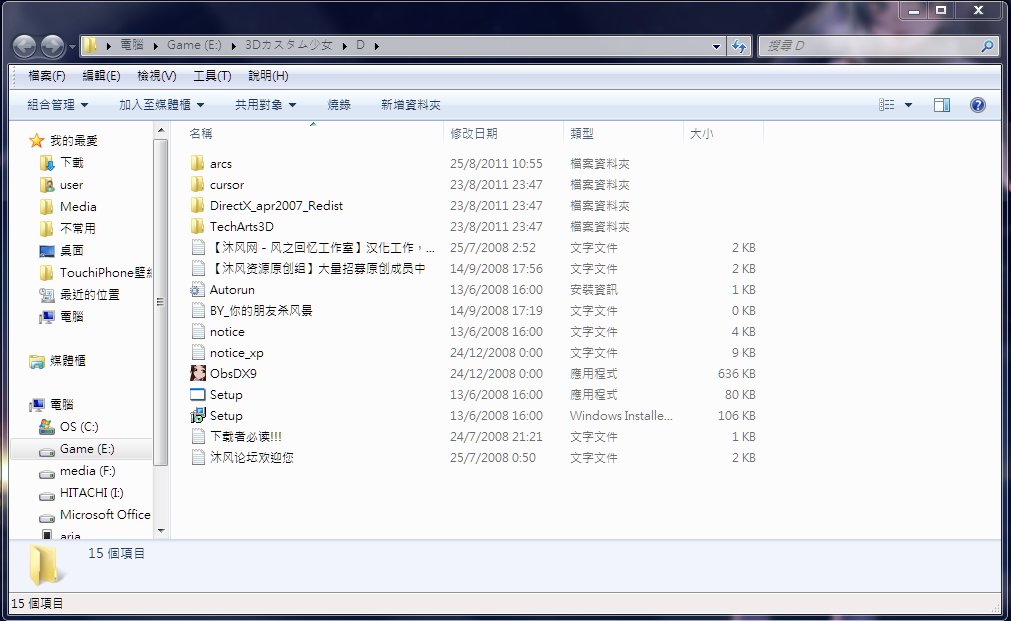Viewport: 1011px width, 621px height.
Task: Select the TechArts3D folder
Action: tap(241, 226)
